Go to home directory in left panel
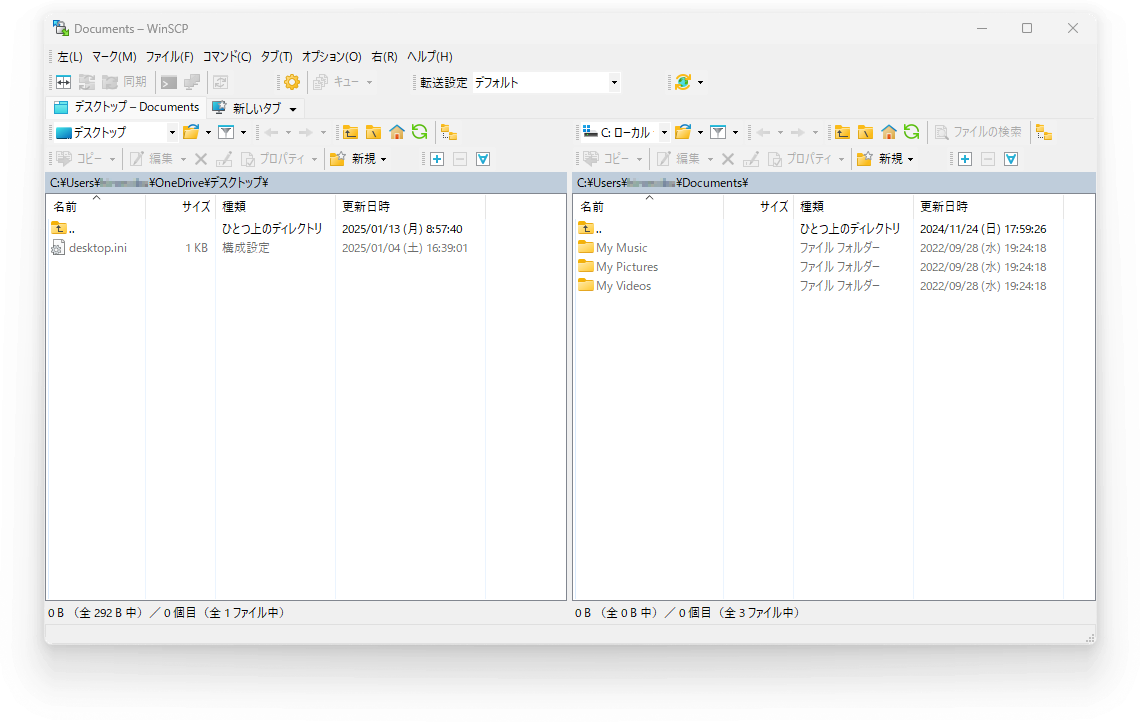Screen dimensions: 1140x722 (397, 132)
